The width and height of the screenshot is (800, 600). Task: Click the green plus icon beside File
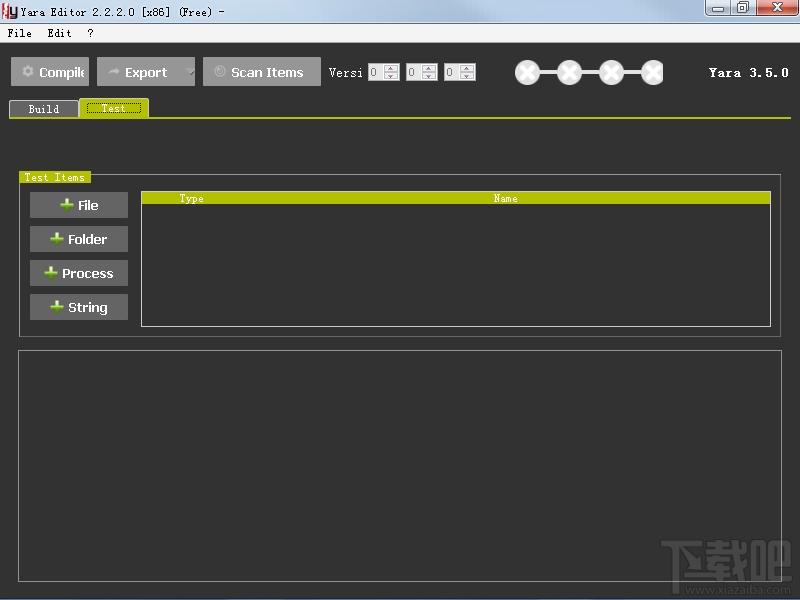tap(66, 205)
